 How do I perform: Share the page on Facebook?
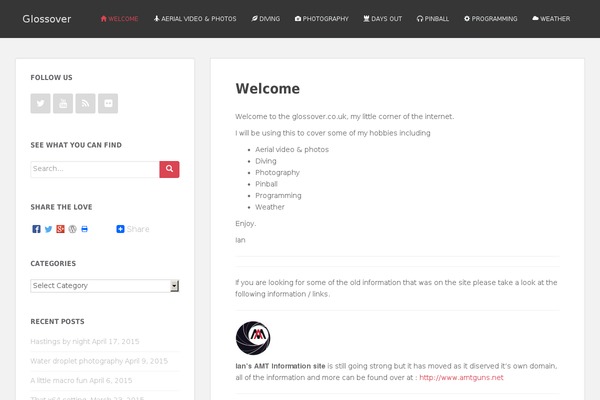point(36,229)
